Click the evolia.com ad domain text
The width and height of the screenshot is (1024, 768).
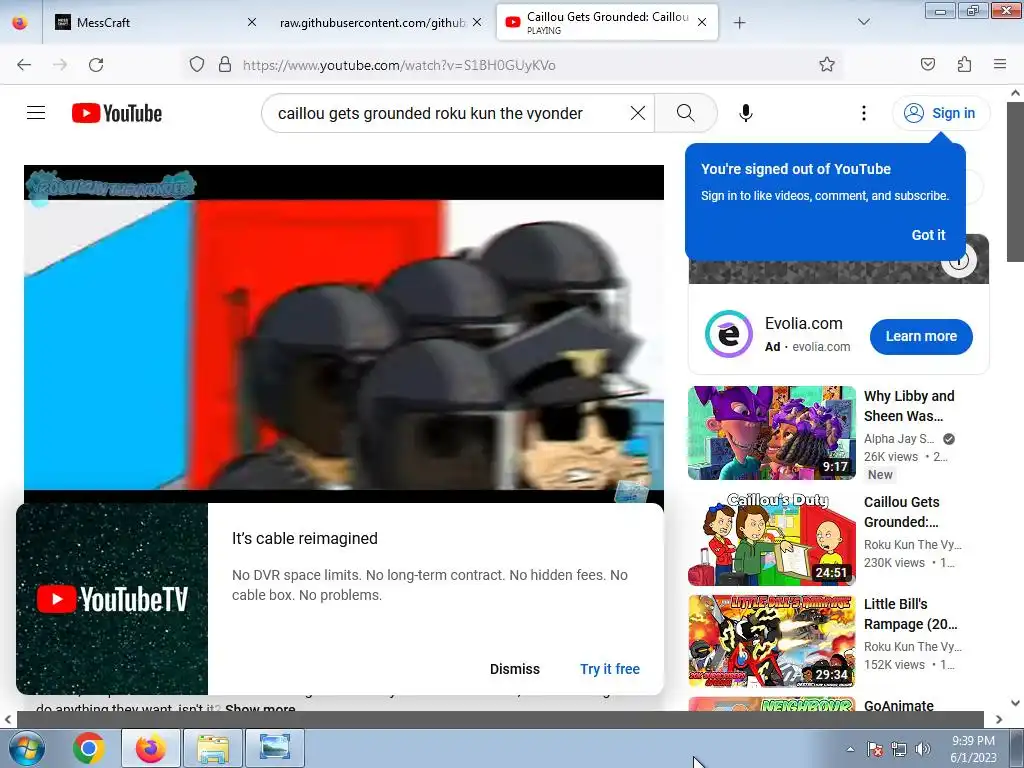point(821,347)
